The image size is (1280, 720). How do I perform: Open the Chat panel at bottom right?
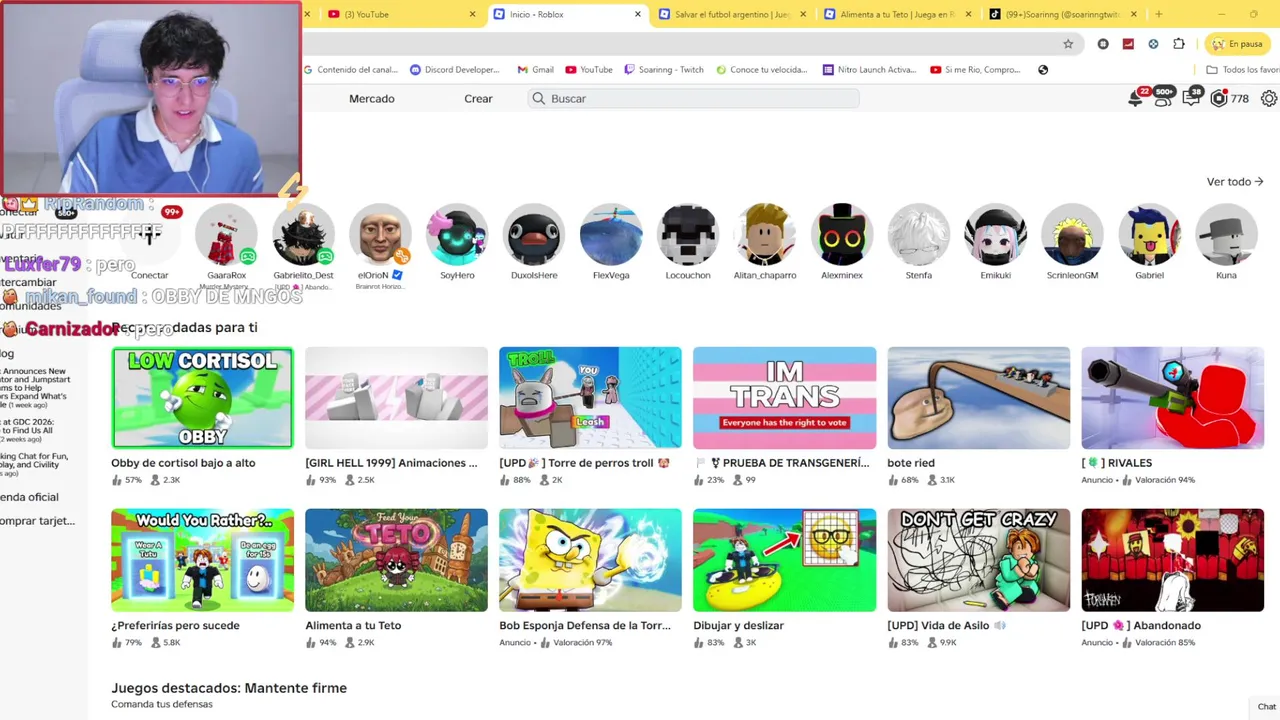pos(1266,707)
